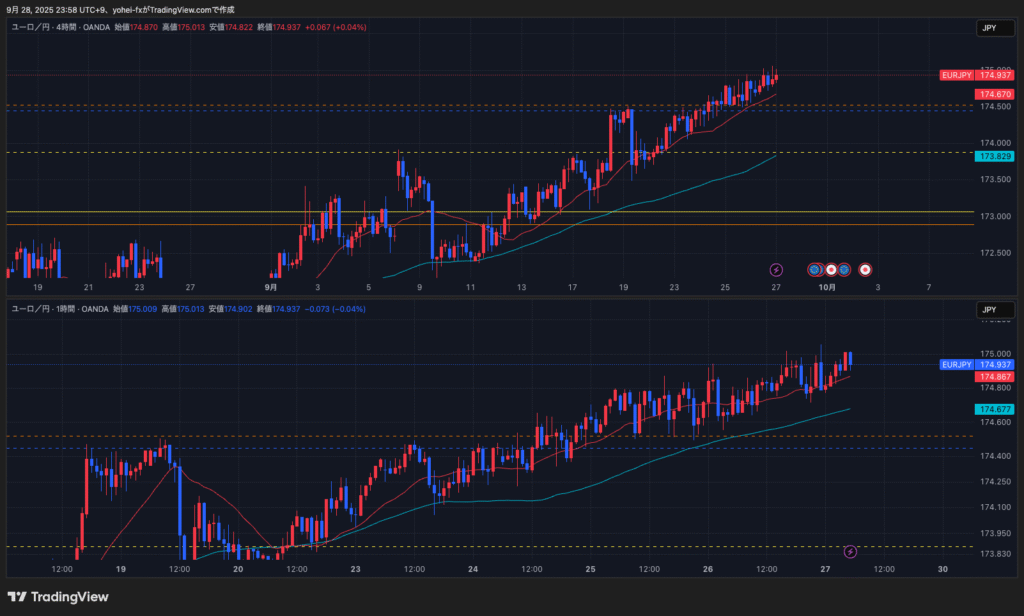Image resolution: width=1024 pixels, height=616 pixels.
Task: Click the TradingView logo at bottom left
Action: tap(57, 597)
